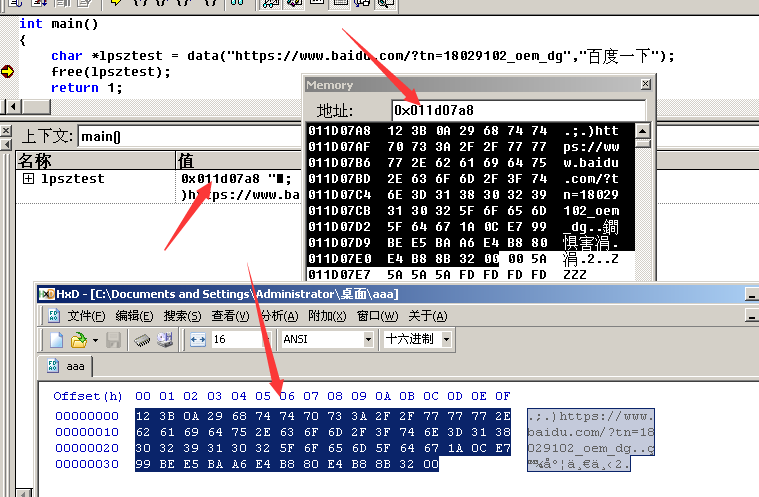The width and height of the screenshot is (759, 497).
Task: Click HxD new file toolbar icon
Action: click(x=57, y=340)
